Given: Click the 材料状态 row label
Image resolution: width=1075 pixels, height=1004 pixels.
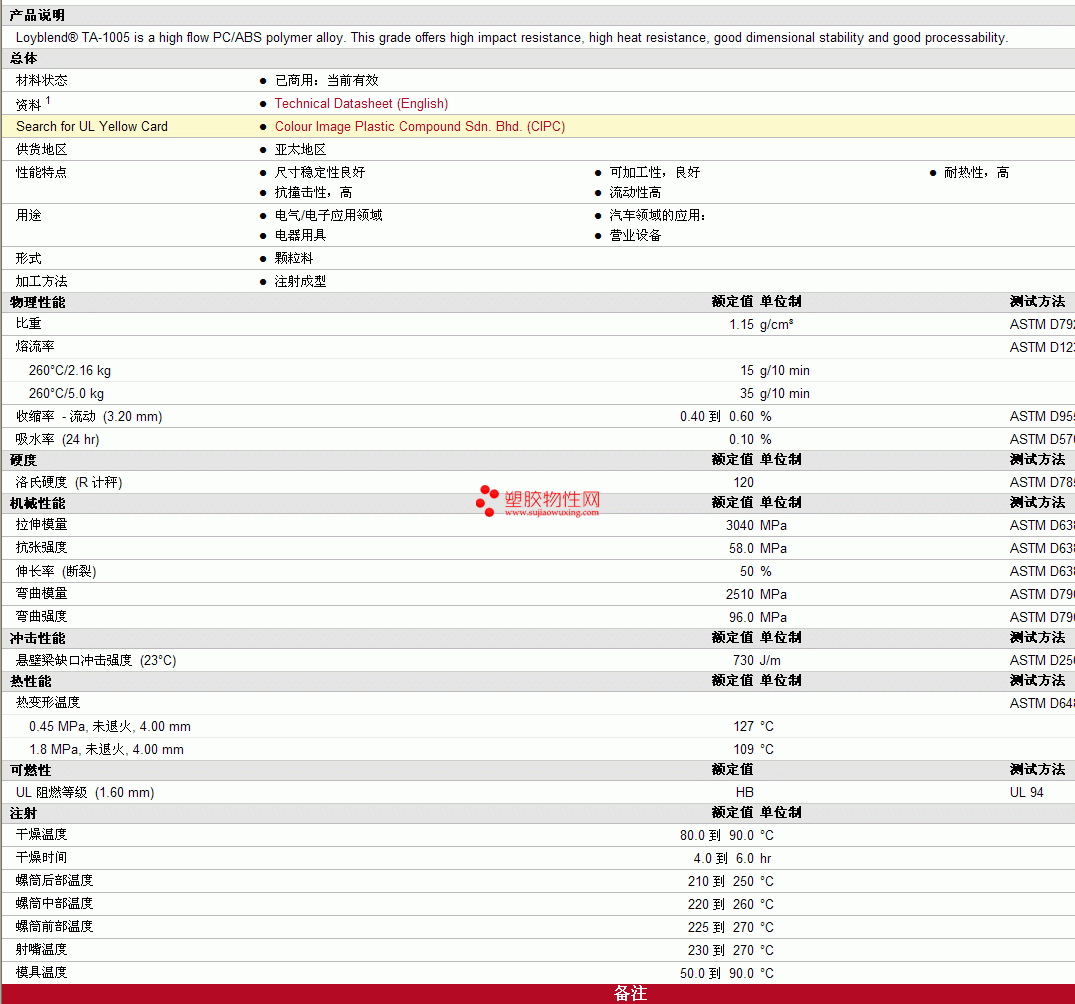Looking at the screenshot, I should (42, 81).
